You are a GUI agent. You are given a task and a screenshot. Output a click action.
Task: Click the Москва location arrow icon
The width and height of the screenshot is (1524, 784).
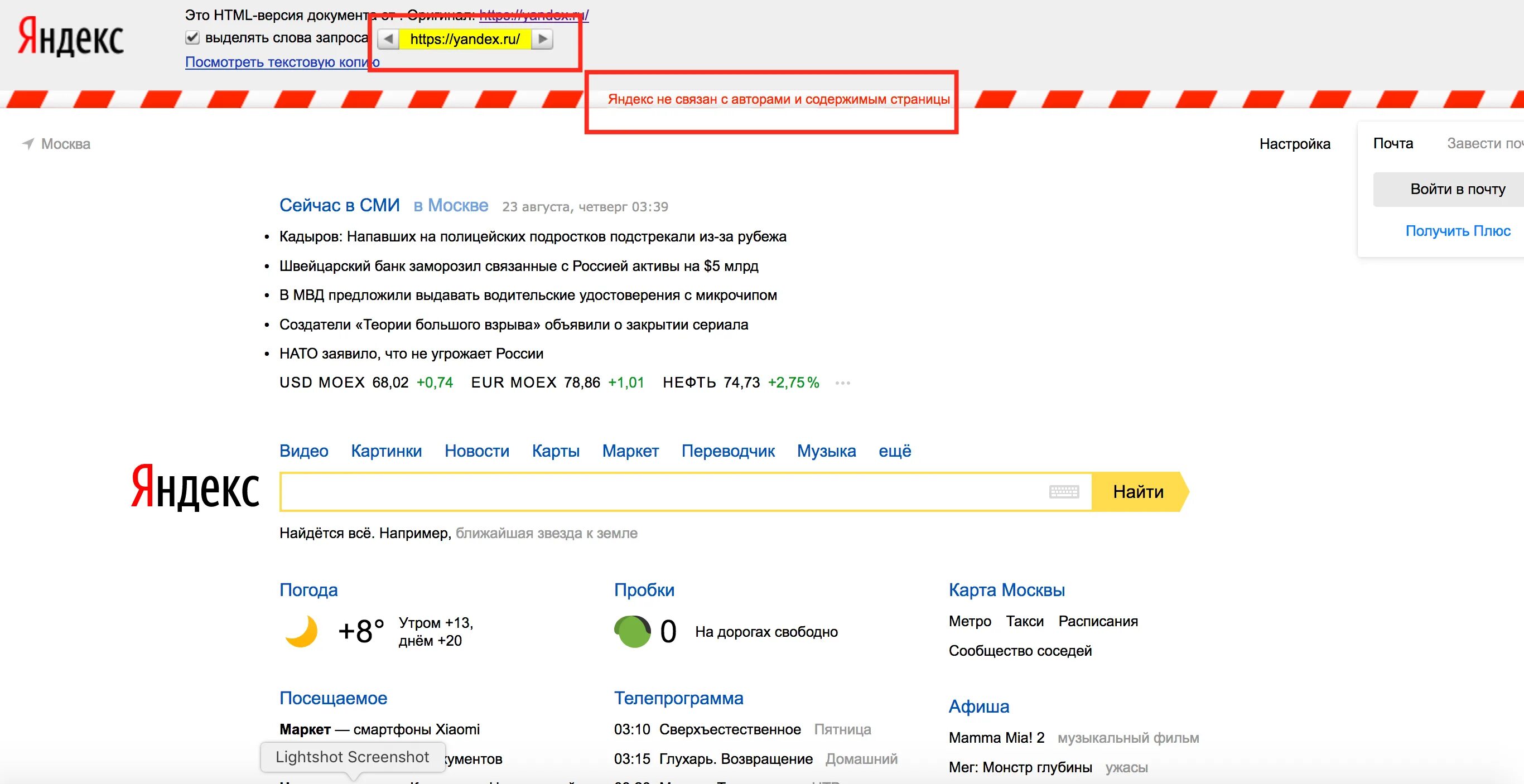click(28, 144)
